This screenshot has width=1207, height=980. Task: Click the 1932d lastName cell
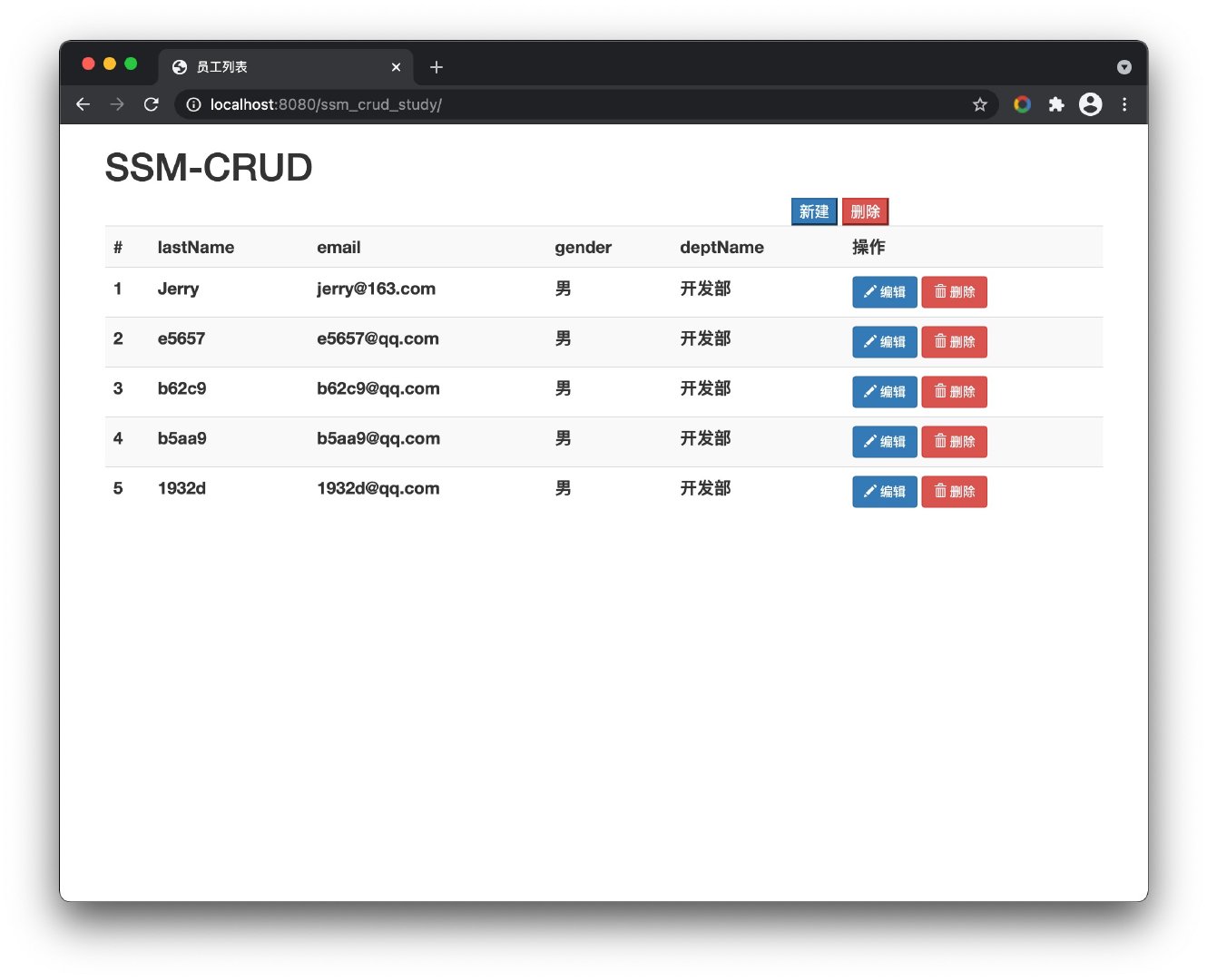182,488
